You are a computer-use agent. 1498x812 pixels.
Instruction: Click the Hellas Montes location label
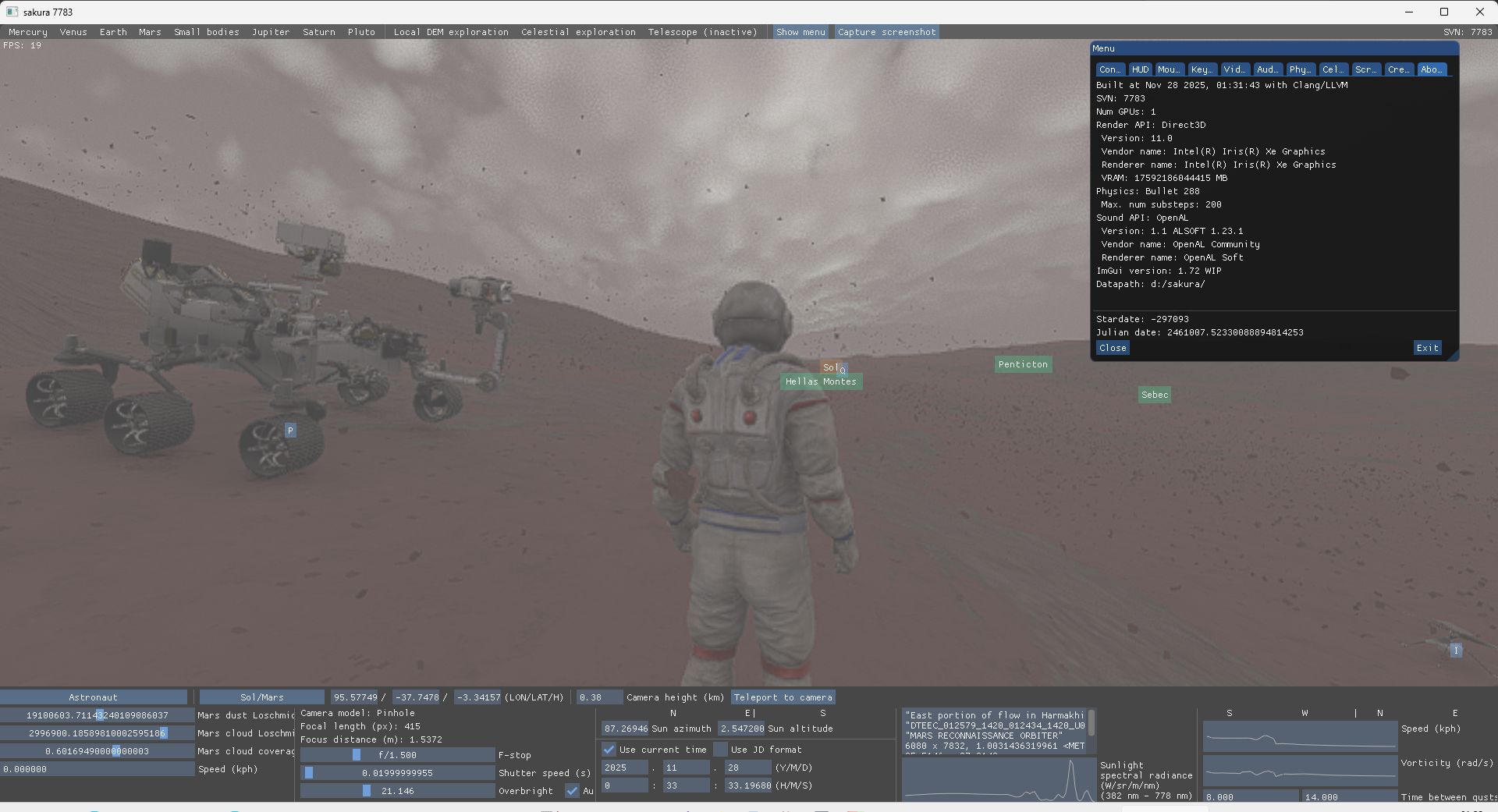(821, 381)
